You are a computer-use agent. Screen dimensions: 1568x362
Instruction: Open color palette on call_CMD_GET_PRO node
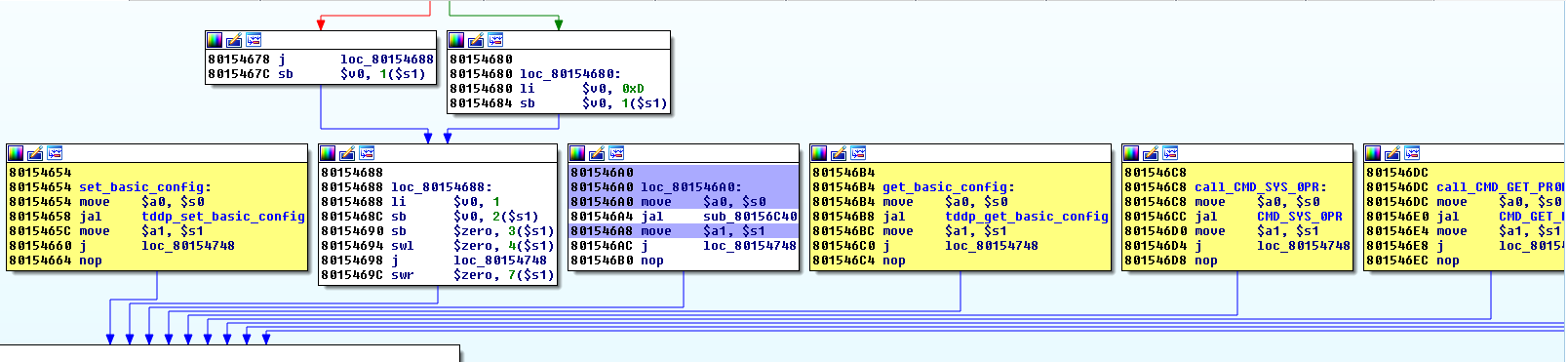(1373, 153)
